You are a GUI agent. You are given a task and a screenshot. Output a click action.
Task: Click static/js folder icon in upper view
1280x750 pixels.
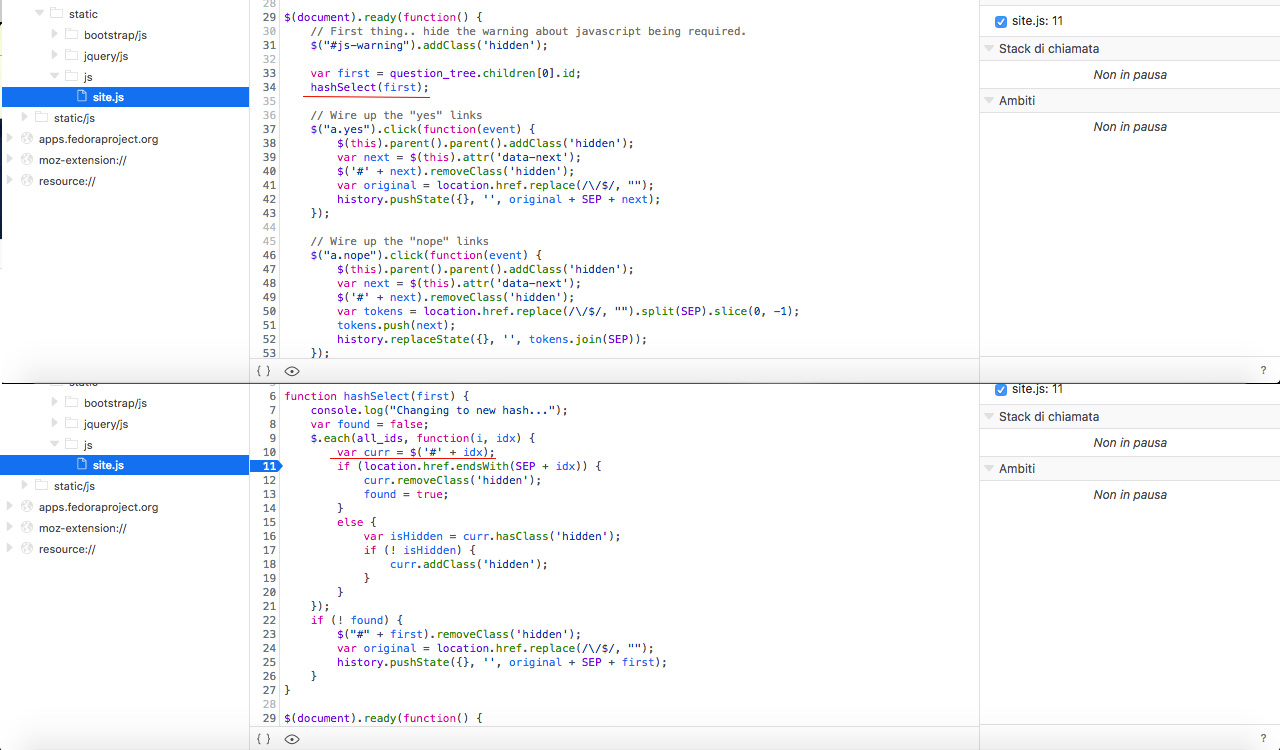(x=42, y=118)
